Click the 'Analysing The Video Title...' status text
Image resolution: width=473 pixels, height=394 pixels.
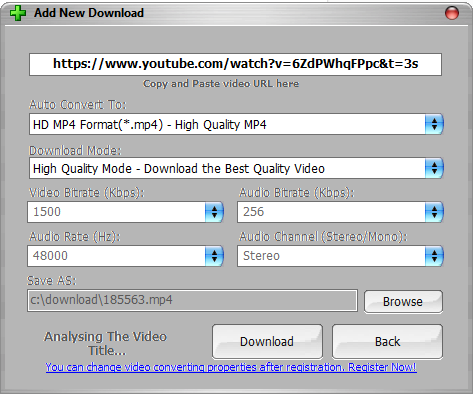pyautogui.click(x=106, y=343)
